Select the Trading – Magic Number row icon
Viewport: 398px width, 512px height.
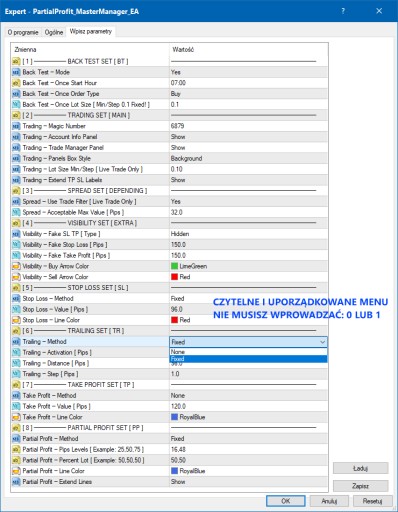pyautogui.click(x=16, y=126)
